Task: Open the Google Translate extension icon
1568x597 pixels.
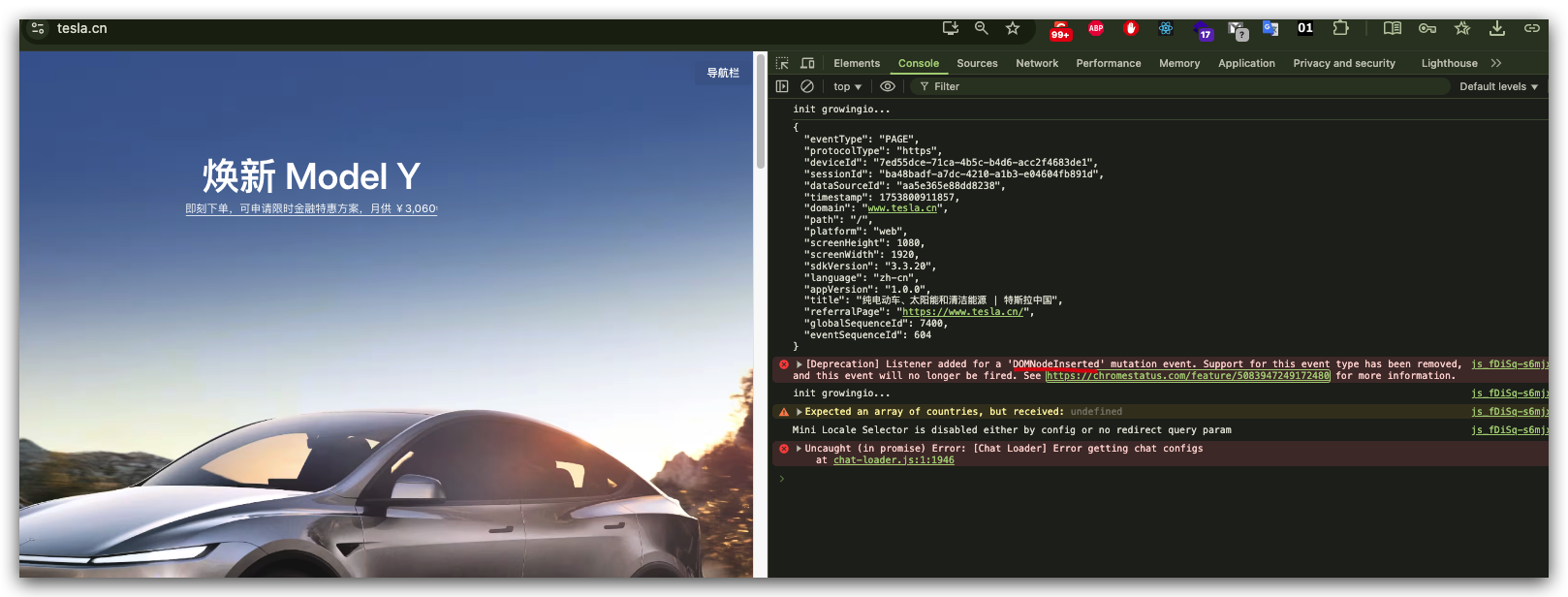Action: coord(1270,28)
